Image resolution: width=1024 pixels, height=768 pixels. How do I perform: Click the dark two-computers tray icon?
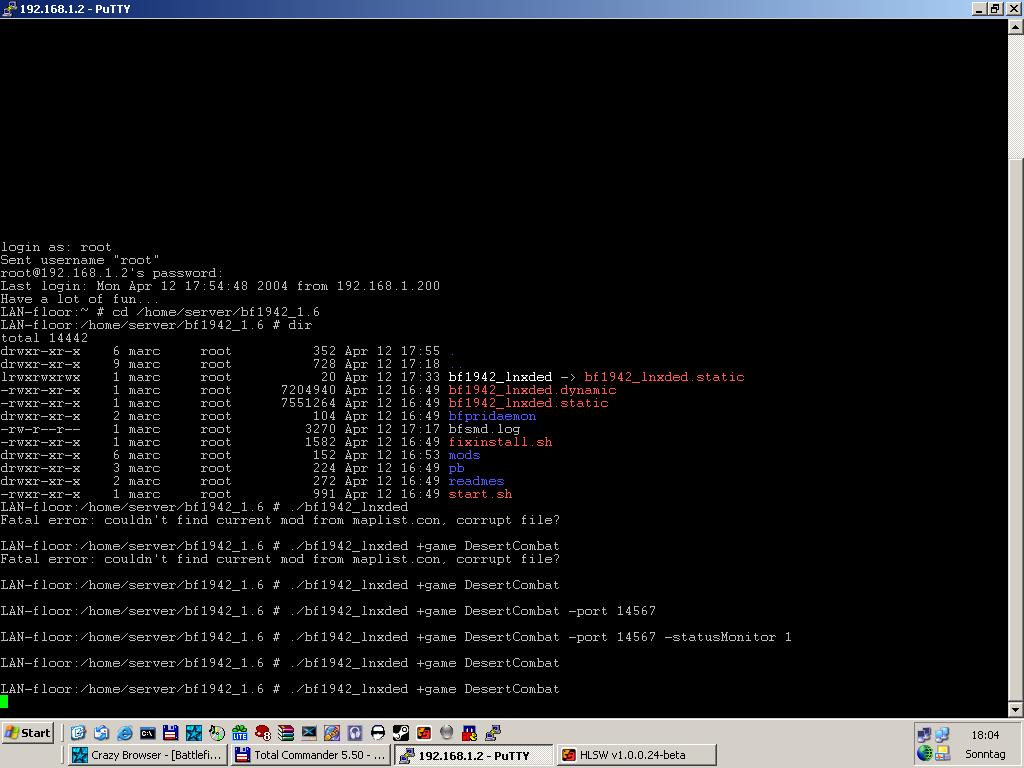924,735
